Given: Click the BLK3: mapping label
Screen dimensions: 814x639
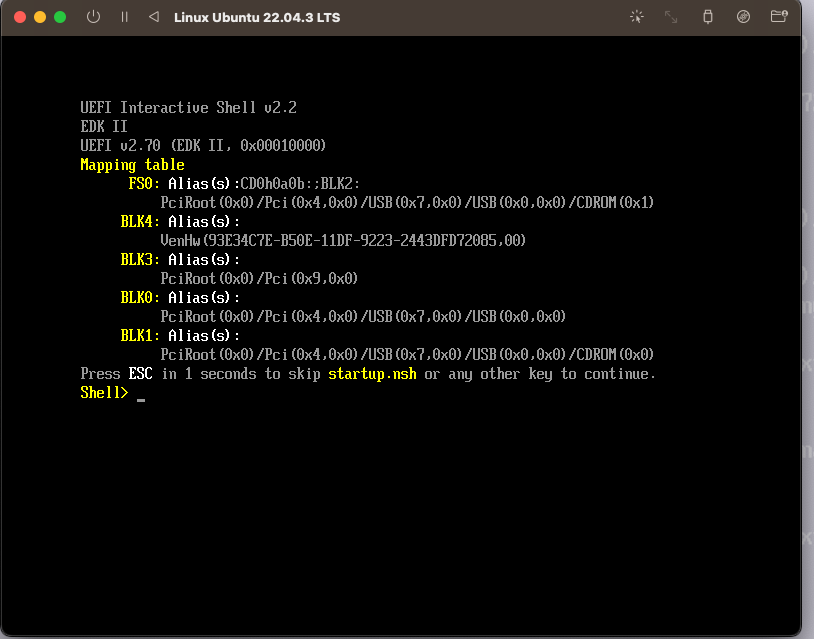Looking at the screenshot, I should [140, 259].
